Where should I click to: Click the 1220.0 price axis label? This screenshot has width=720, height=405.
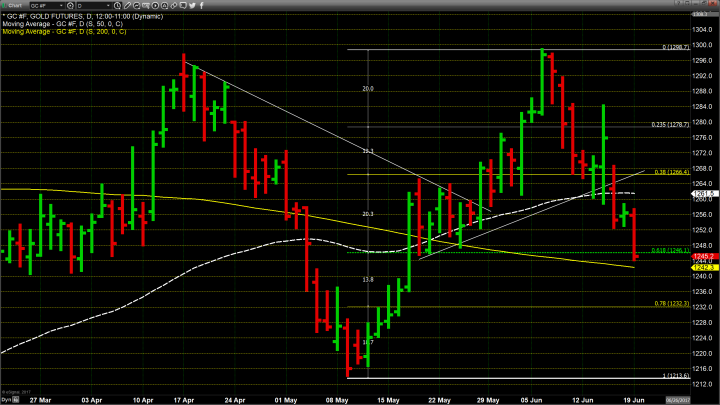[x=703, y=354]
